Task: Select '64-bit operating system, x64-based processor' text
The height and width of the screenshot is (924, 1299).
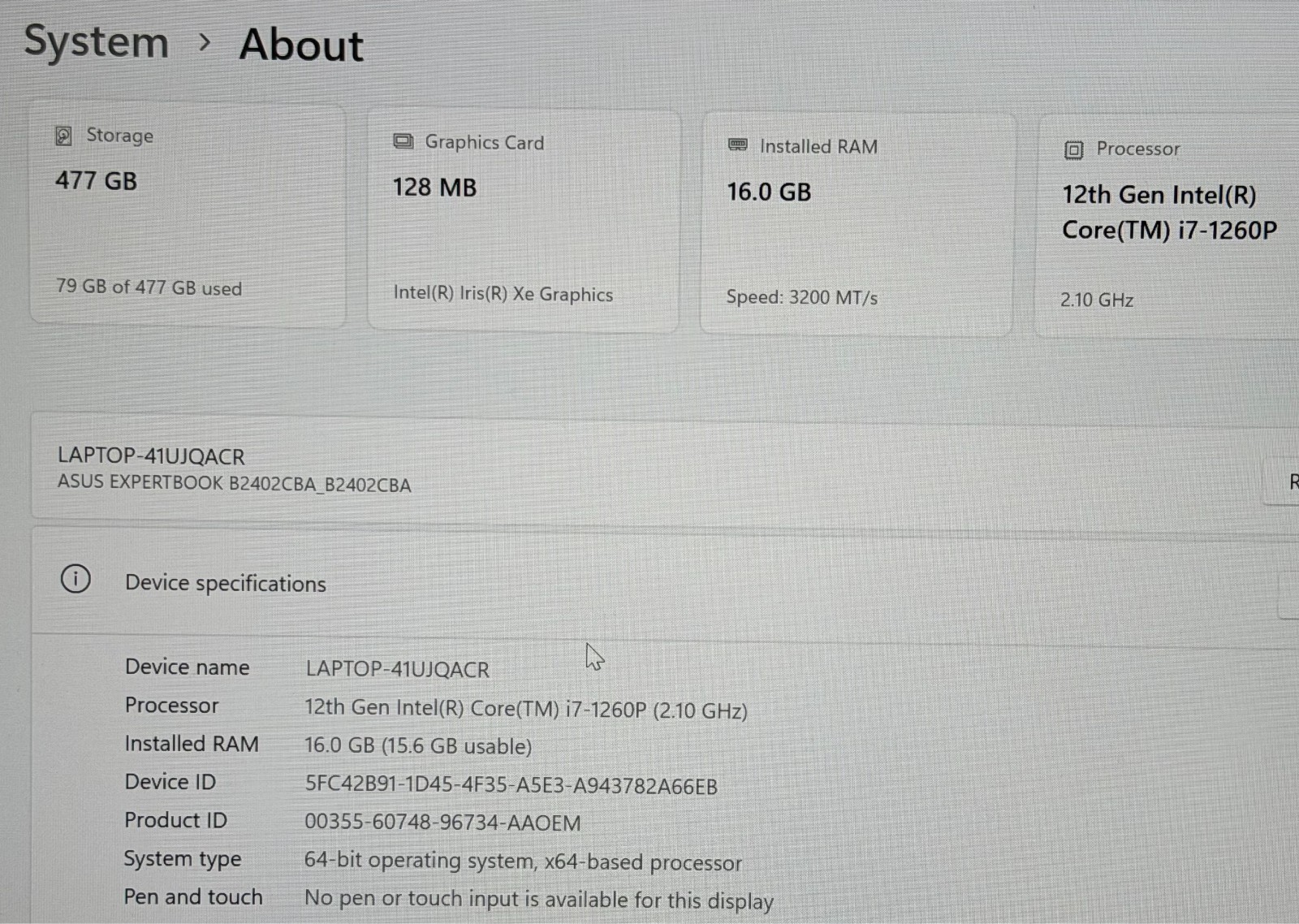Action: pyautogui.click(x=523, y=861)
